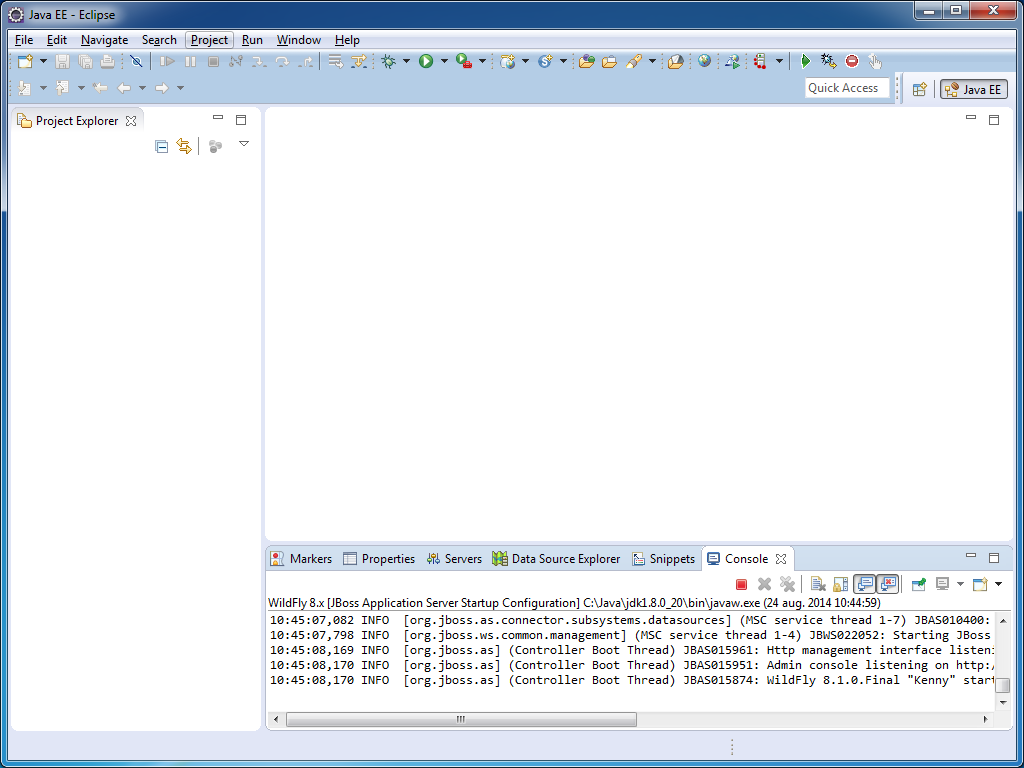Click the Next Annotation icon
The image size is (1024, 768).
pyautogui.click(x=24, y=88)
